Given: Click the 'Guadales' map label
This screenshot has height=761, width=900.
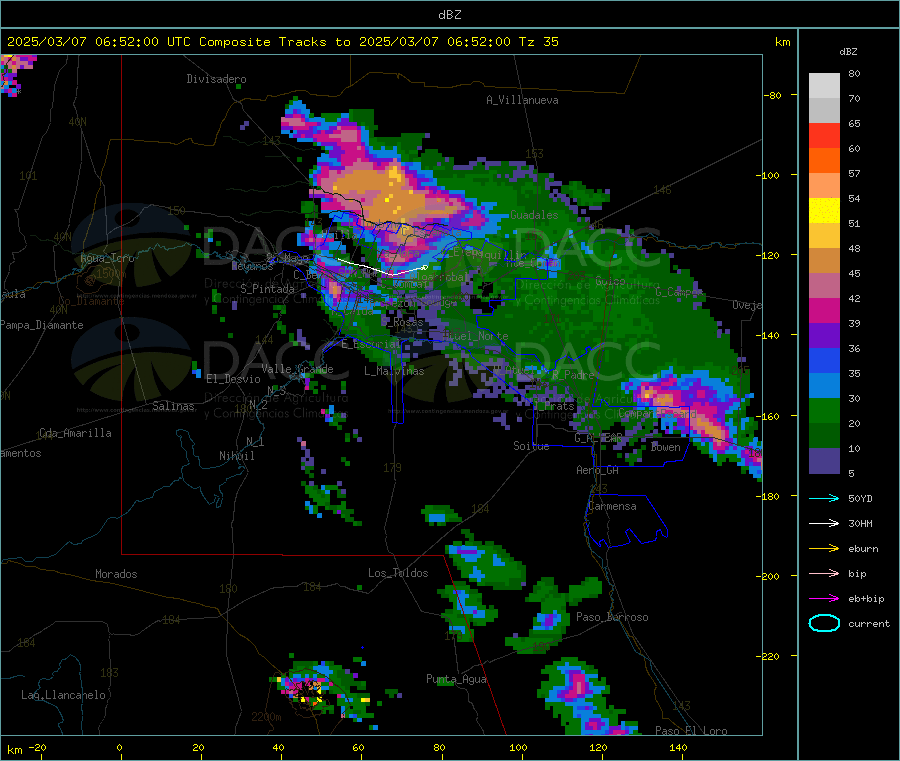Looking at the screenshot, I should [534, 215].
